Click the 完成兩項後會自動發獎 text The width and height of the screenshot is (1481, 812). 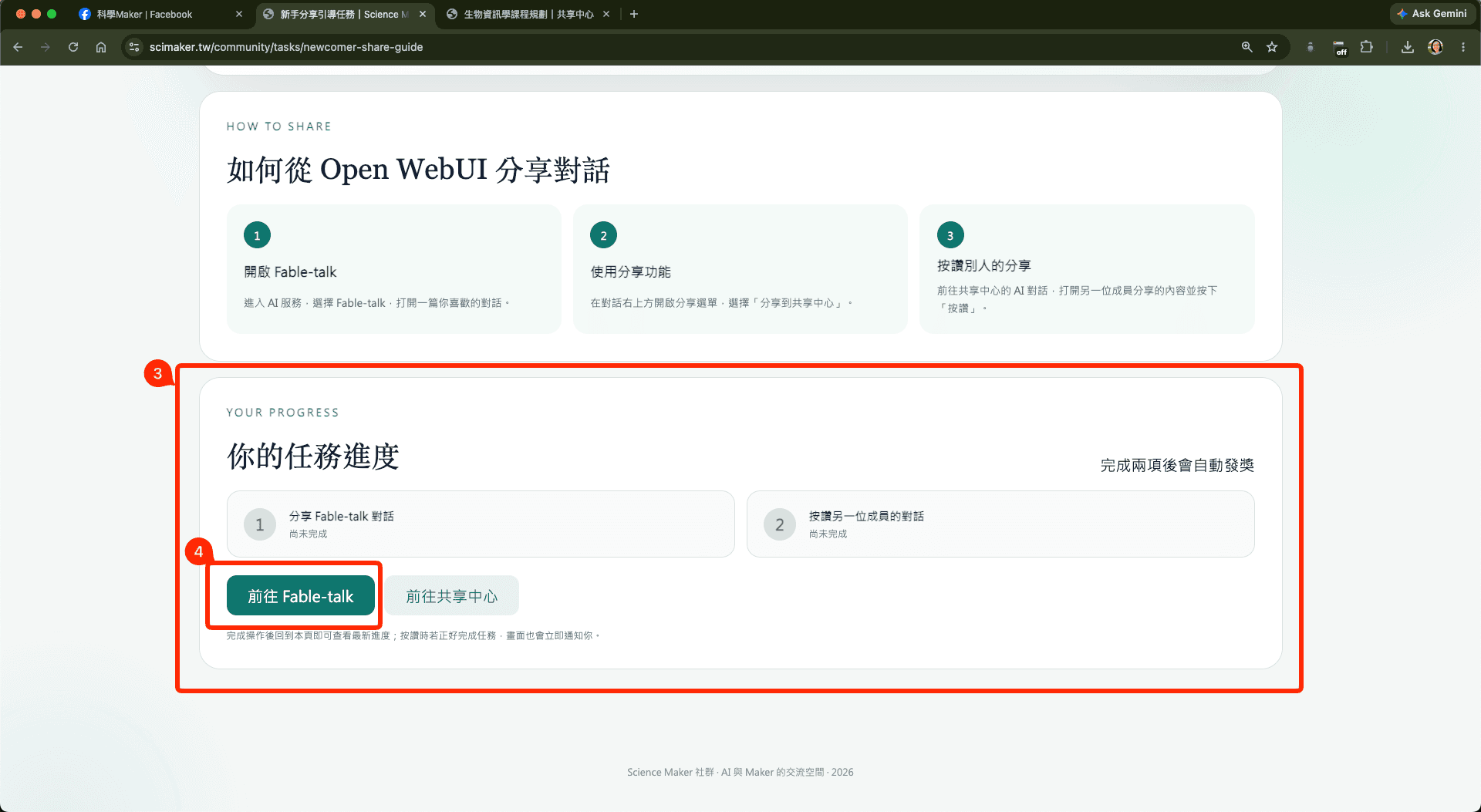point(1177,465)
